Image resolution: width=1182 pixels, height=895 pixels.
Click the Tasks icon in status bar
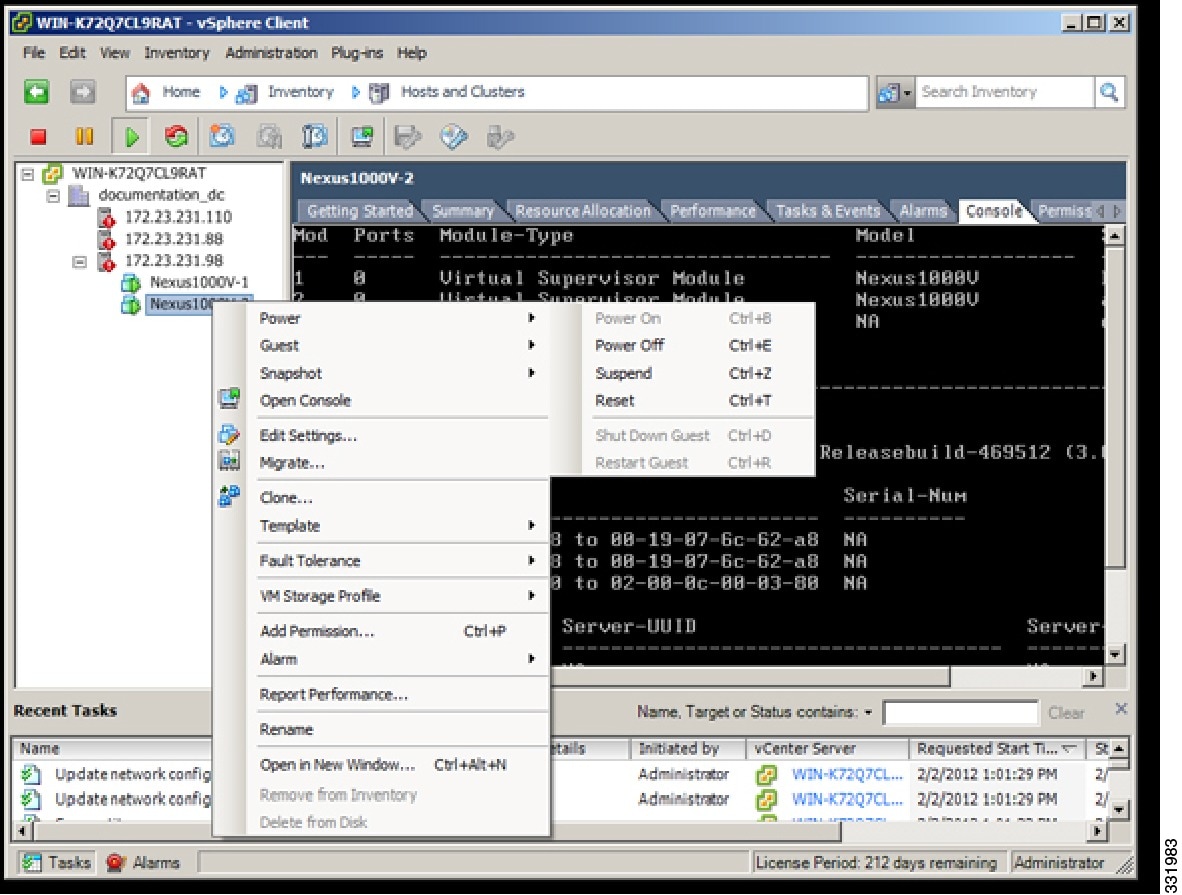pyautogui.click(x=32, y=862)
